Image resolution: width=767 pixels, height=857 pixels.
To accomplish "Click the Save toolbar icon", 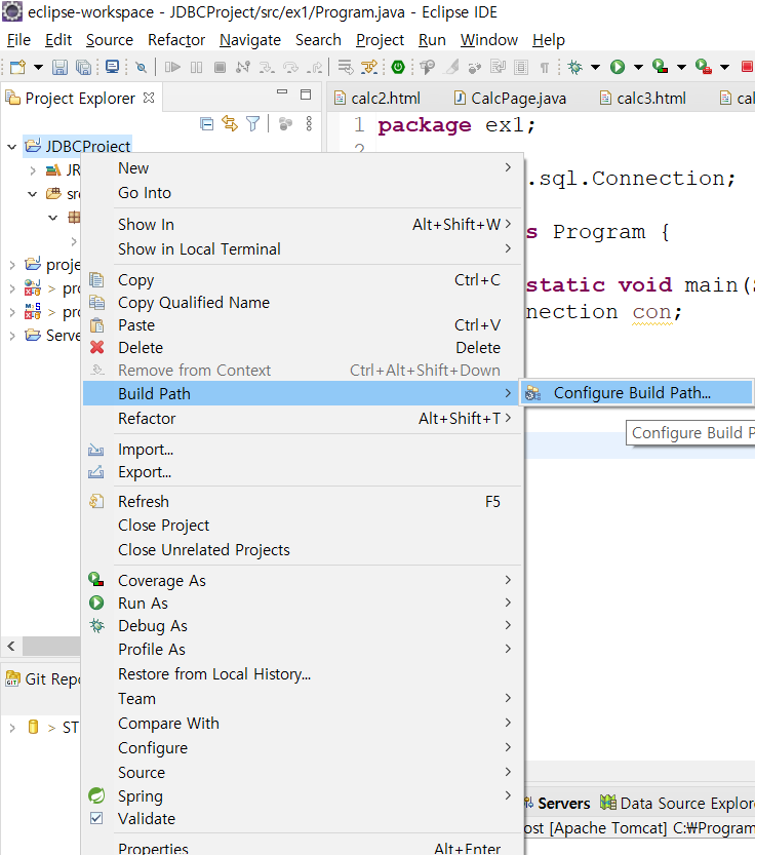I will click(x=59, y=67).
